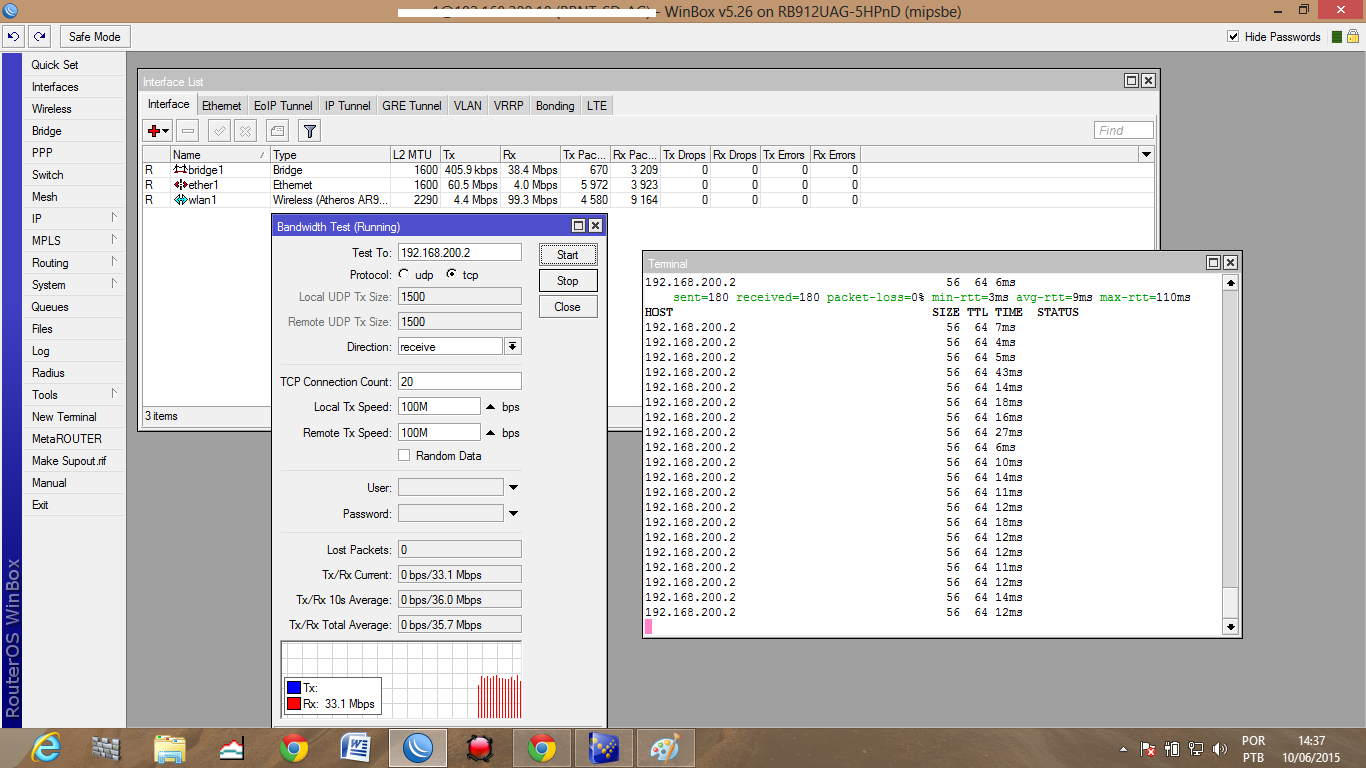Click the Redo arrow icon
The image size is (1366, 768).
click(39, 37)
